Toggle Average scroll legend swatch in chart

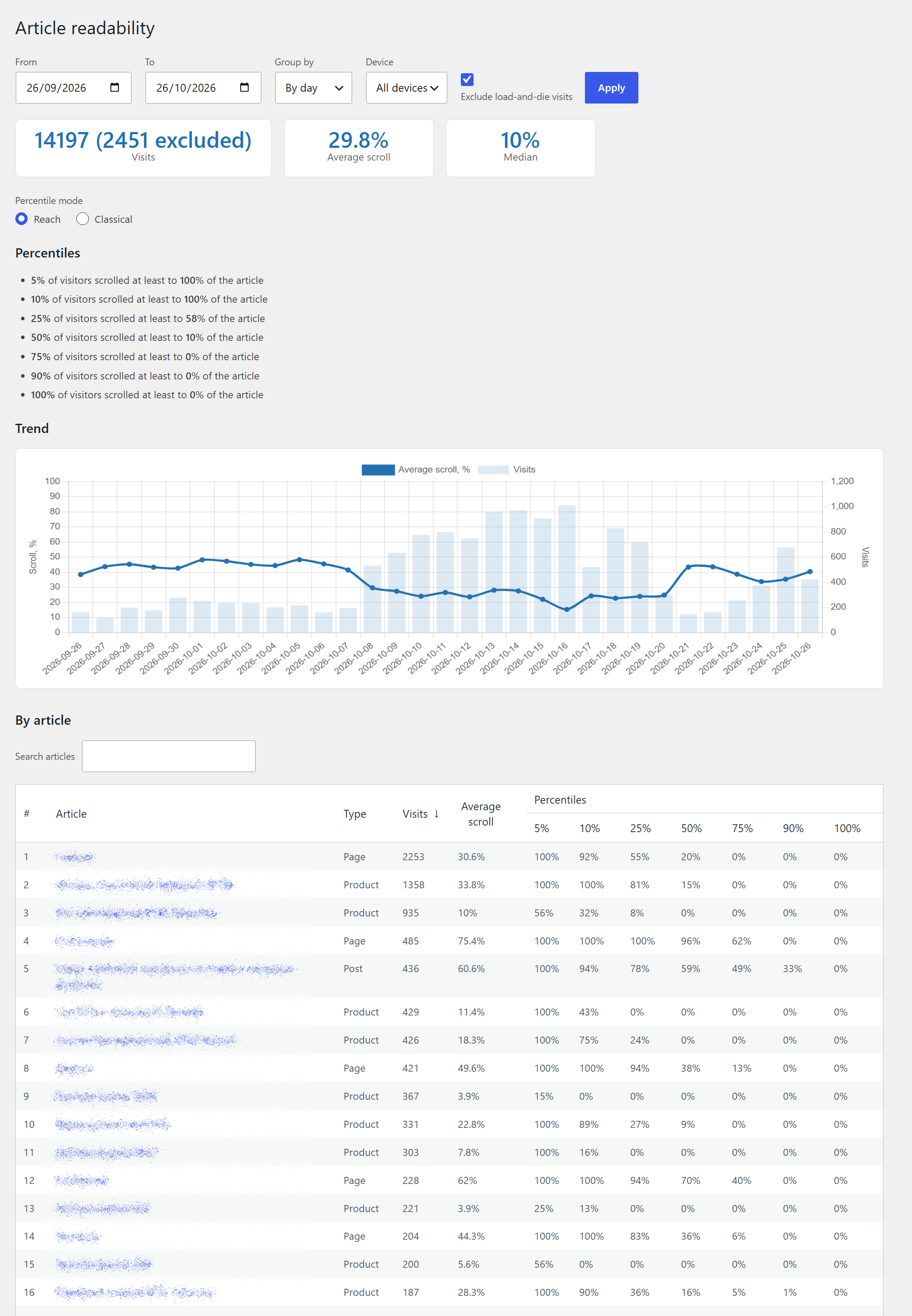point(378,469)
